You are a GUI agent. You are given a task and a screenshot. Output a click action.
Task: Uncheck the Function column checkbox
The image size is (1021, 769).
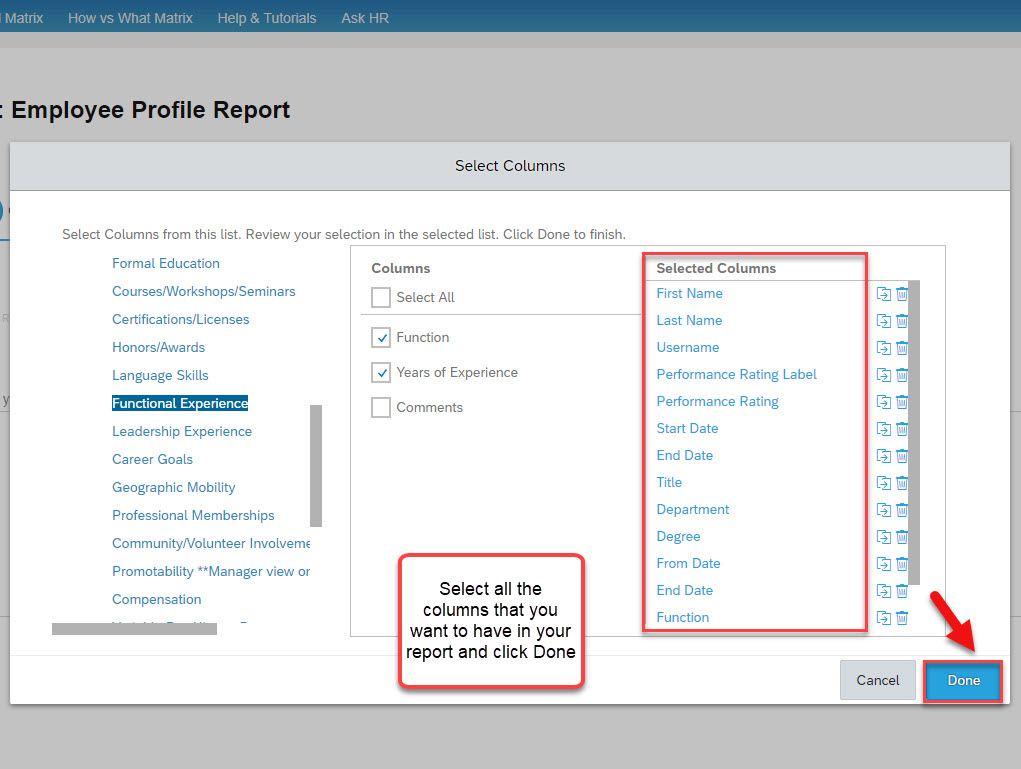(x=381, y=337)
